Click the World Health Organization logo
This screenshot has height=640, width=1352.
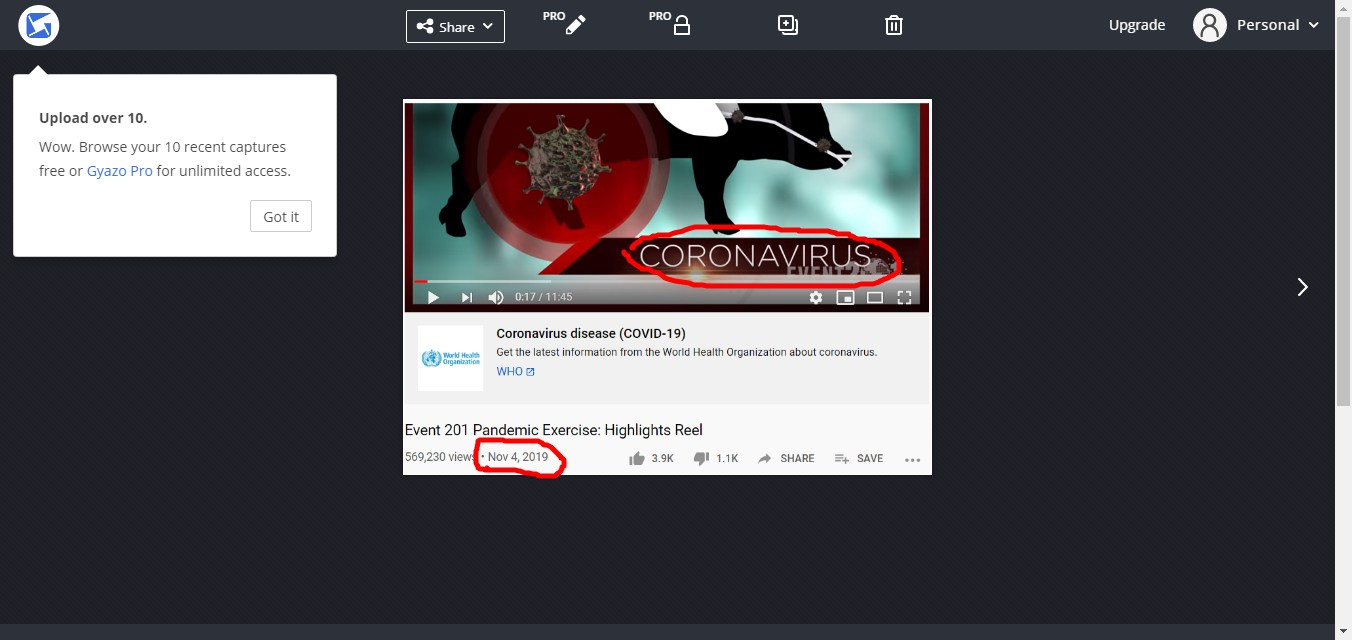450,358
